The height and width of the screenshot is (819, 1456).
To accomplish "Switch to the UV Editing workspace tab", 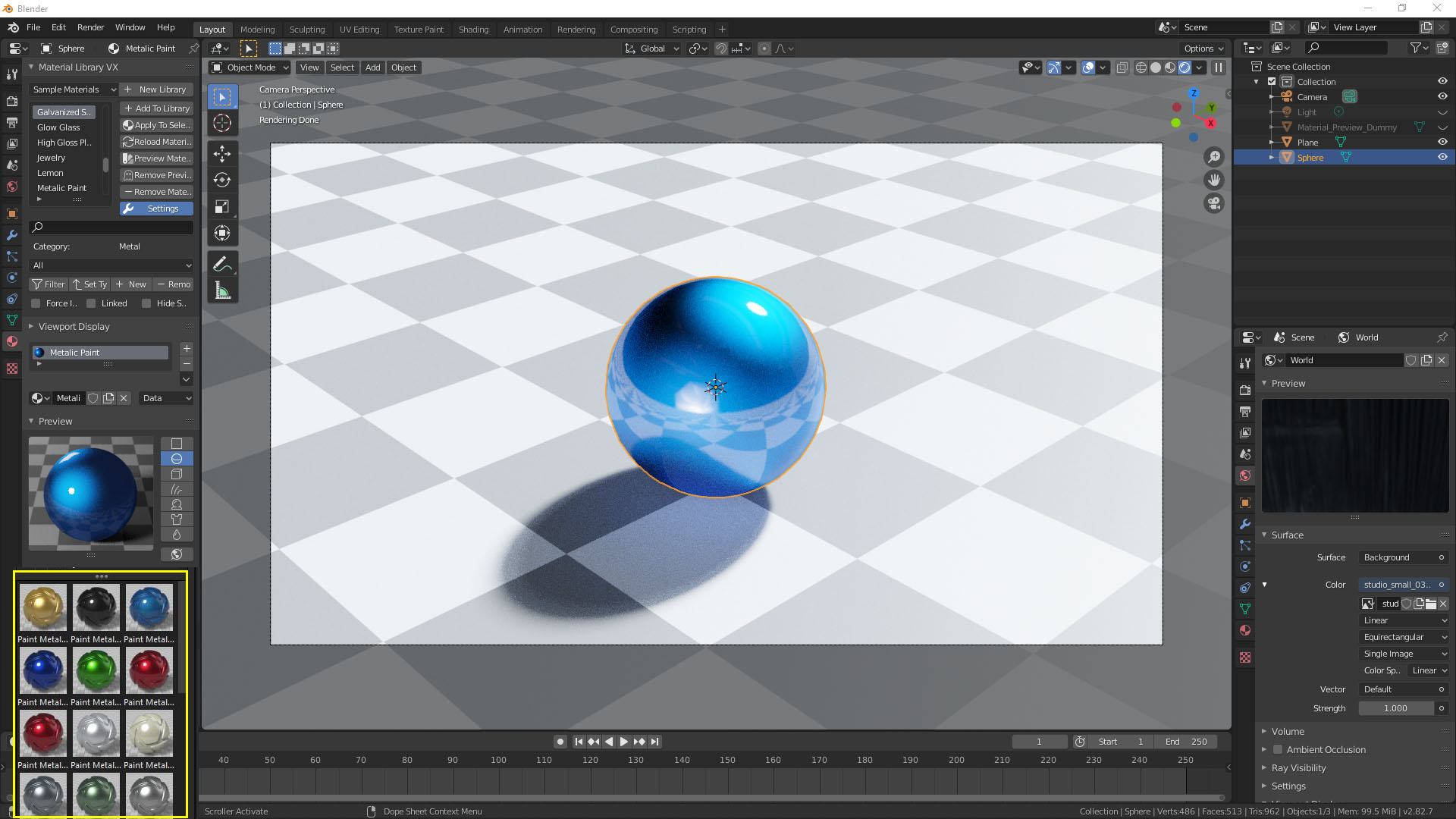I will [359, 30].
